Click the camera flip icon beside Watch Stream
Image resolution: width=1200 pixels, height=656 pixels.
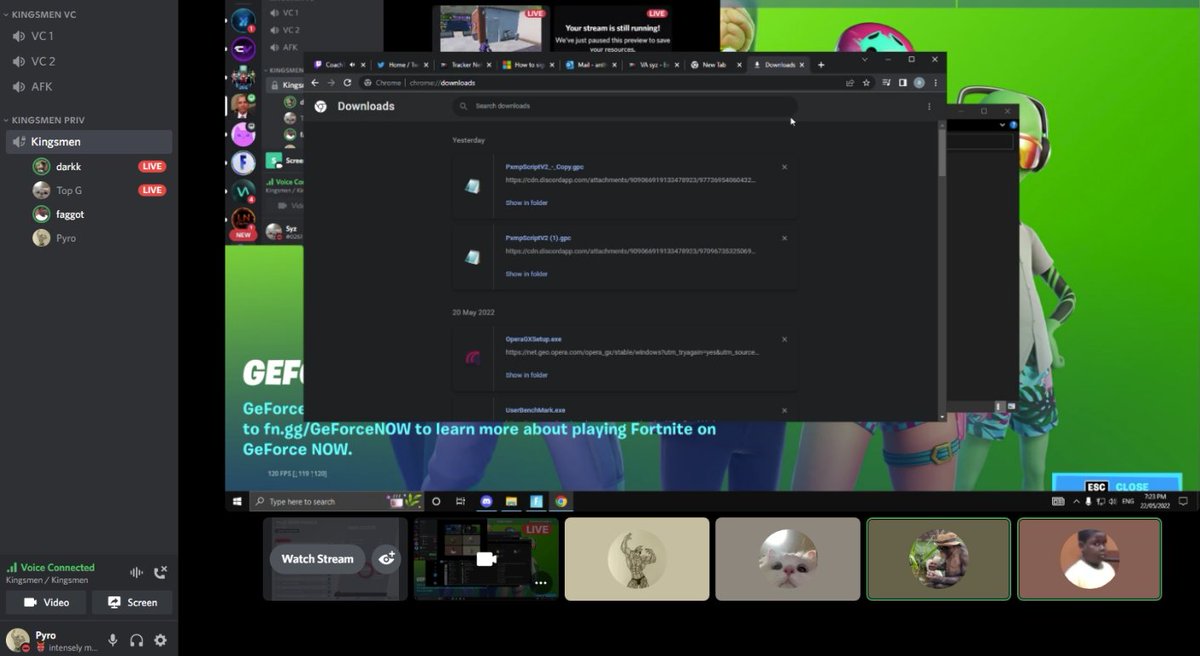[386, 560]
